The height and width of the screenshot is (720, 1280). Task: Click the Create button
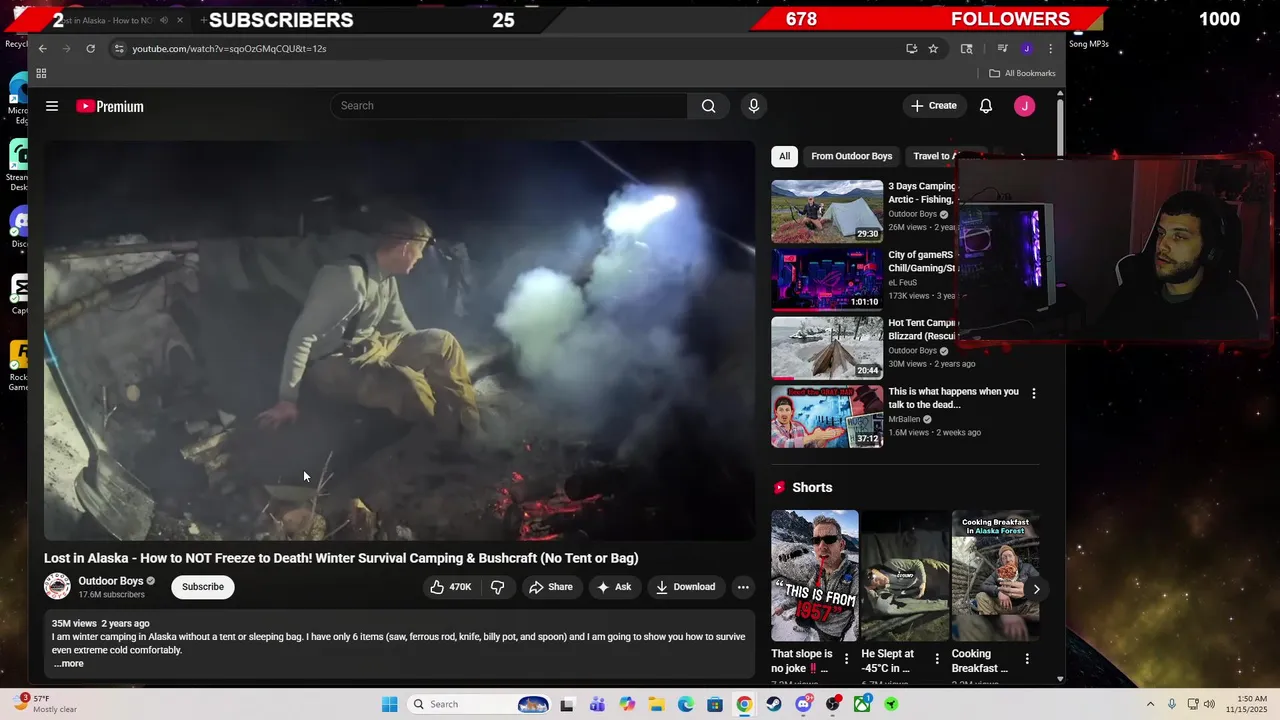tap(934, 106)
